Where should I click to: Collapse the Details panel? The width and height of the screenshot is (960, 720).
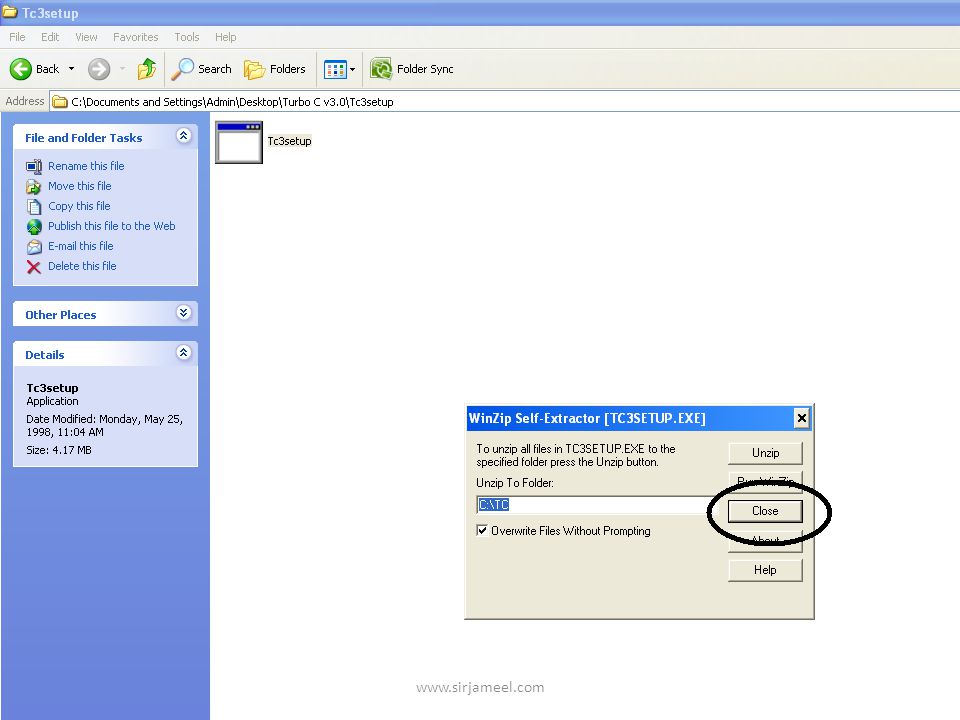coord(184,353)
